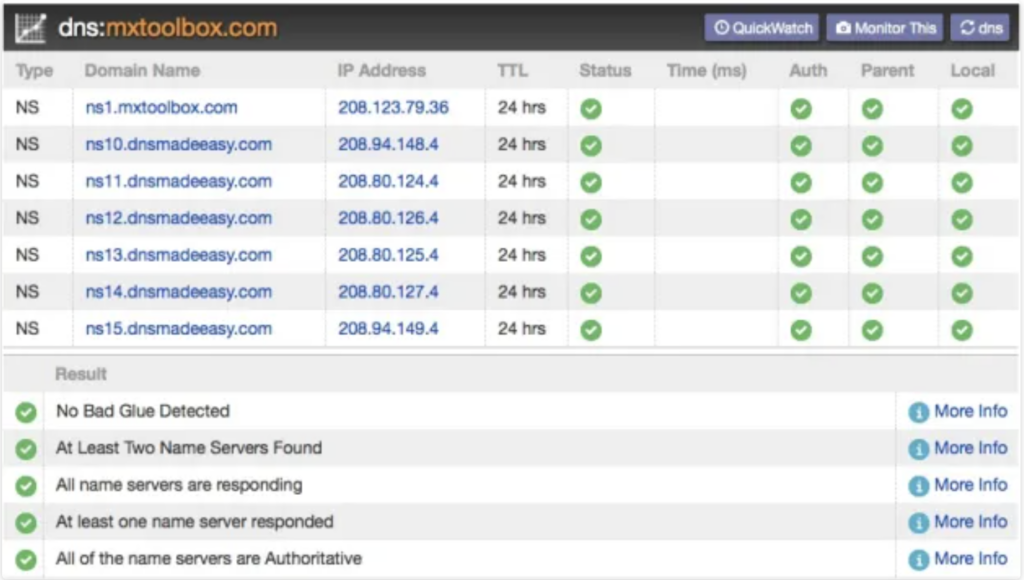The image size is (1024, 580).
Task: Click Local check icon for ns12.dnsmadeeasy.com
Action: click(x=962, y=219)
